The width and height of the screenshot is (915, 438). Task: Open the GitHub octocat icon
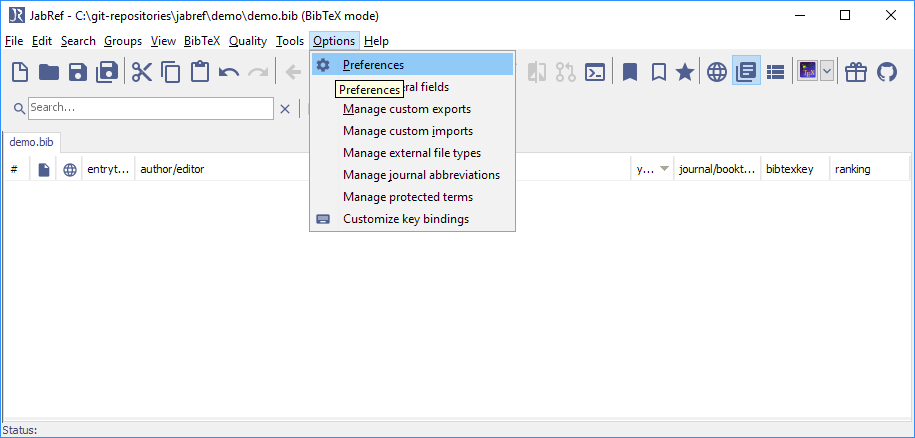[886, 72]
